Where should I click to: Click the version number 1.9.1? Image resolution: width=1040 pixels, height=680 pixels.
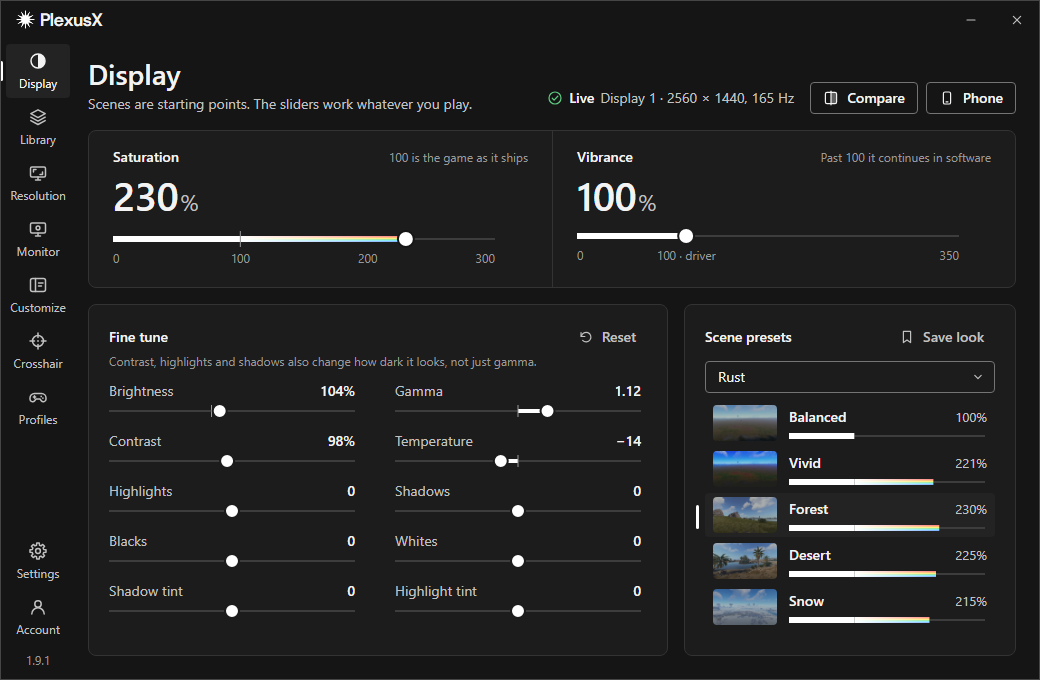[38, 661]
